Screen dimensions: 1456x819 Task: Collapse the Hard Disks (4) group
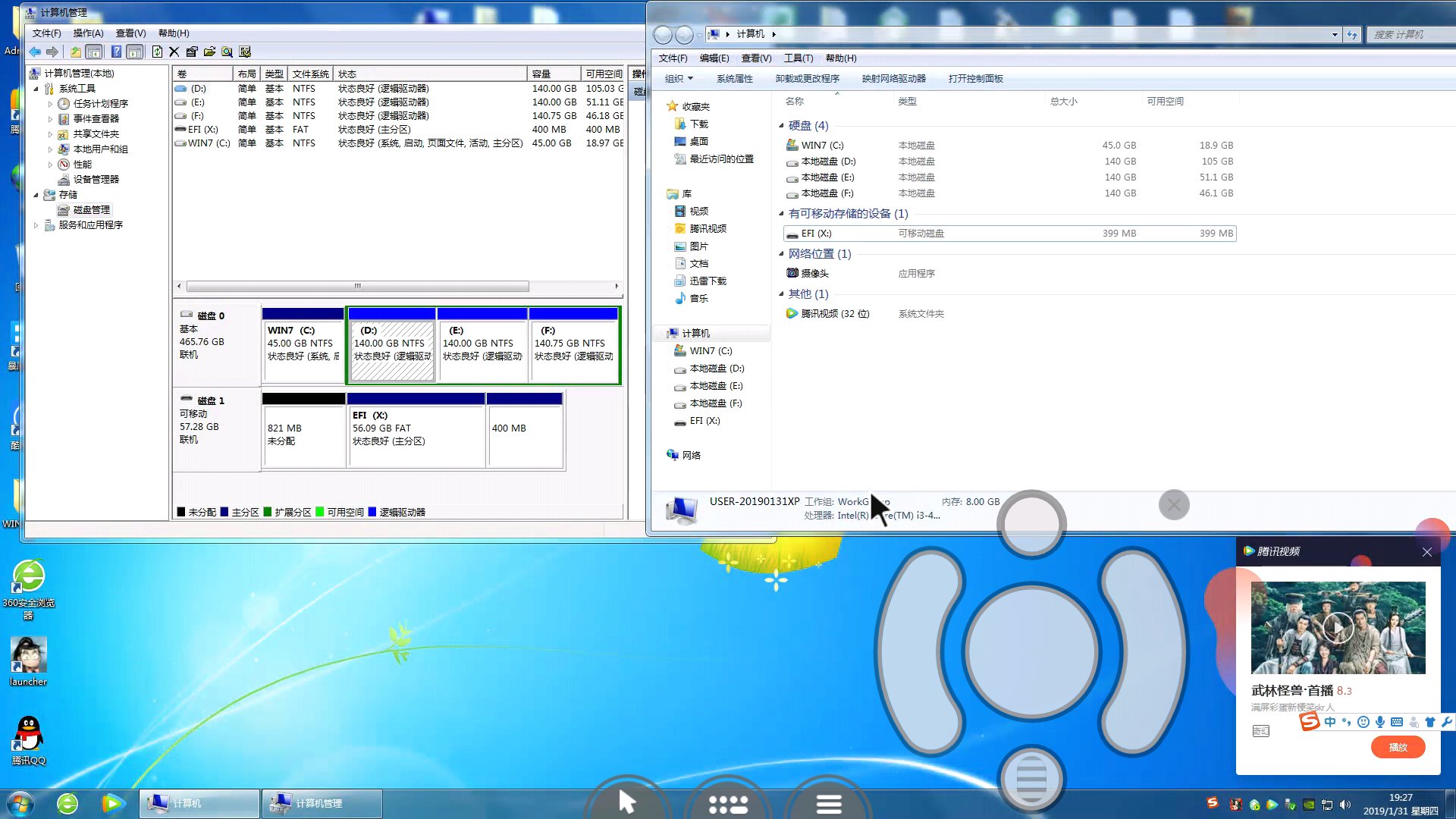[781, 126]
